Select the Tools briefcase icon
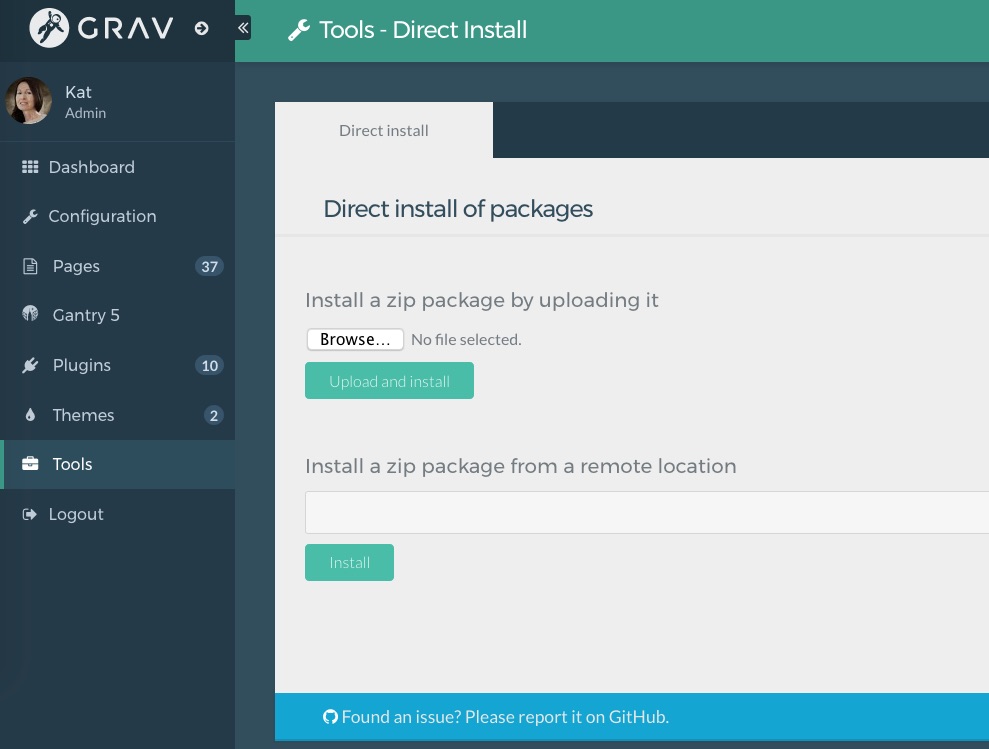This screenshot has height=749, width=989. (31, 464)
